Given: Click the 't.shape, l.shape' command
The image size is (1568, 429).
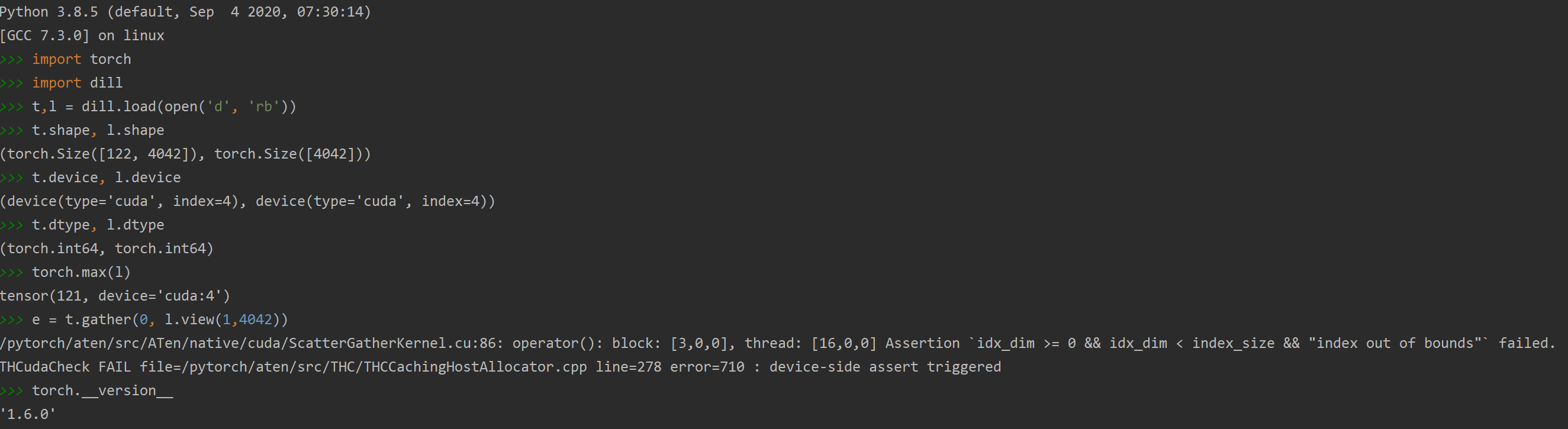Looking at the screenshot, I should click(98, 130).
